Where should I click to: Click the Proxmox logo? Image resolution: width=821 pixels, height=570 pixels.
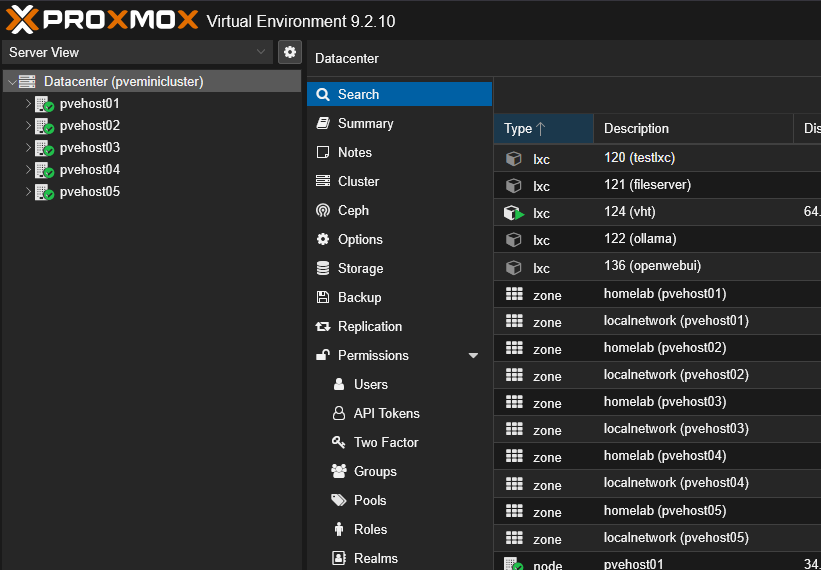point(102,20)
